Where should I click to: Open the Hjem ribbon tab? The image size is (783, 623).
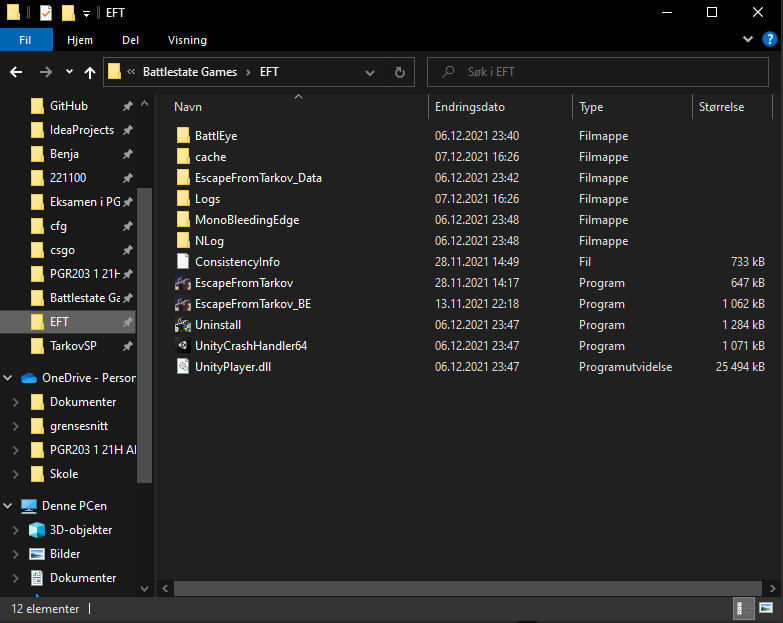(x=80, y=40)
